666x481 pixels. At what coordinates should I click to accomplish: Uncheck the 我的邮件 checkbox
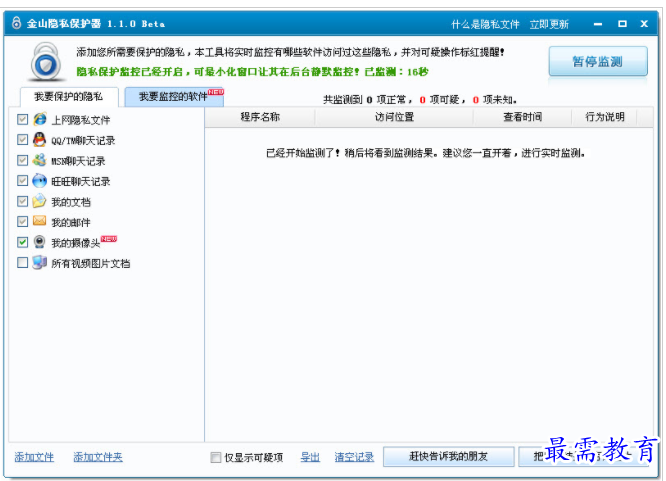point(23,221)
